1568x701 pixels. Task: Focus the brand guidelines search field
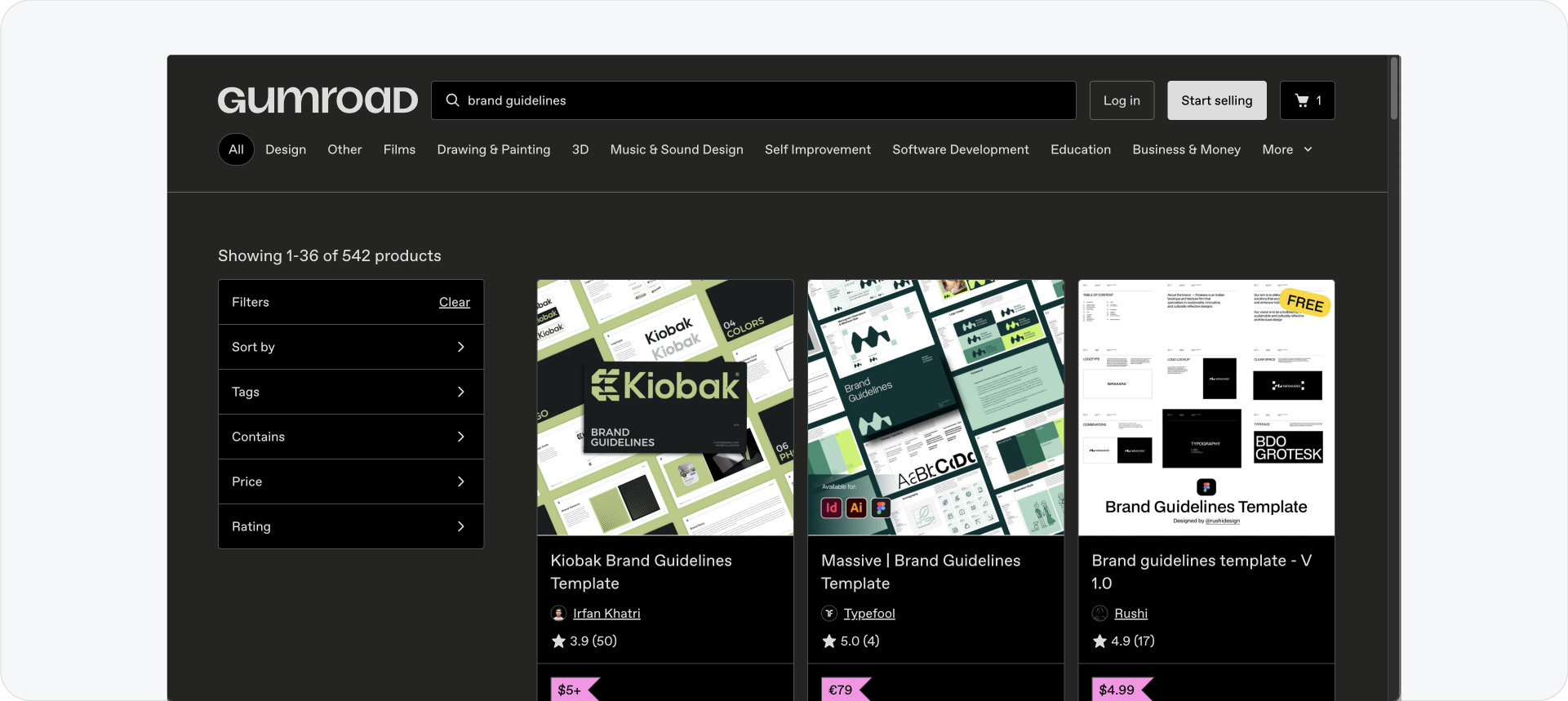753,100
